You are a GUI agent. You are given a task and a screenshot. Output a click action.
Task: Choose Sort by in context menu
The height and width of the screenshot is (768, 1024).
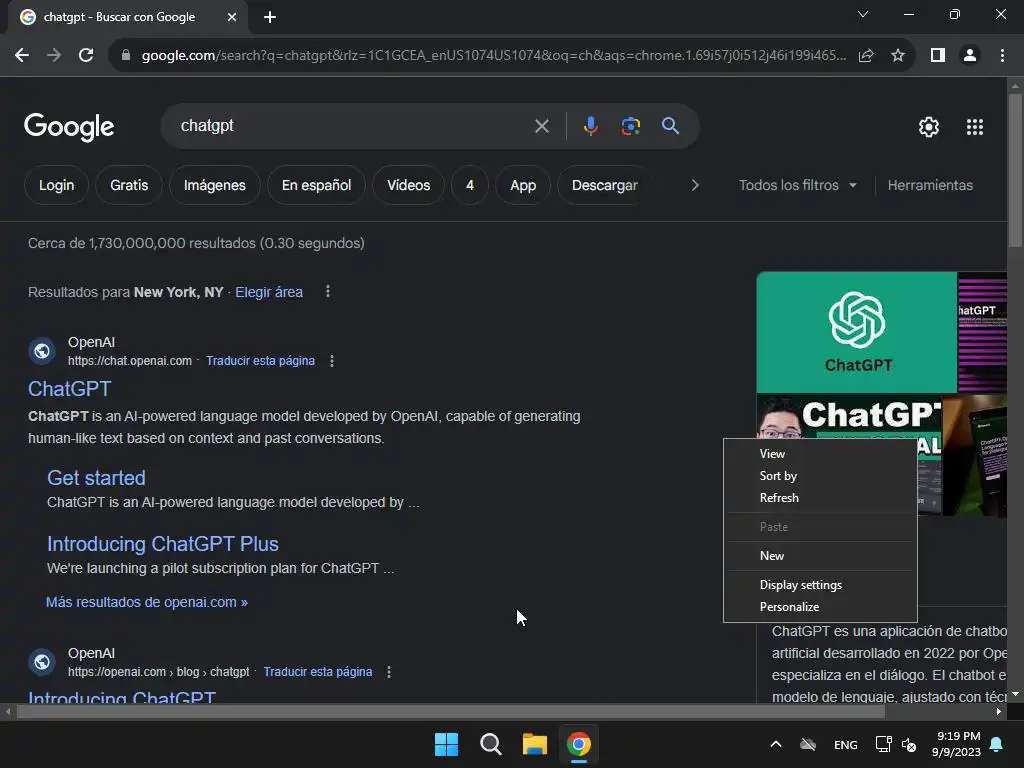click(820, 476)
